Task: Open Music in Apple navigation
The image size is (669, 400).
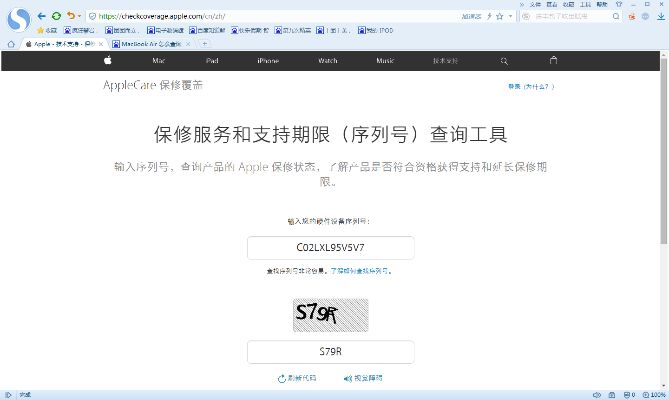Action: point(385,61)
